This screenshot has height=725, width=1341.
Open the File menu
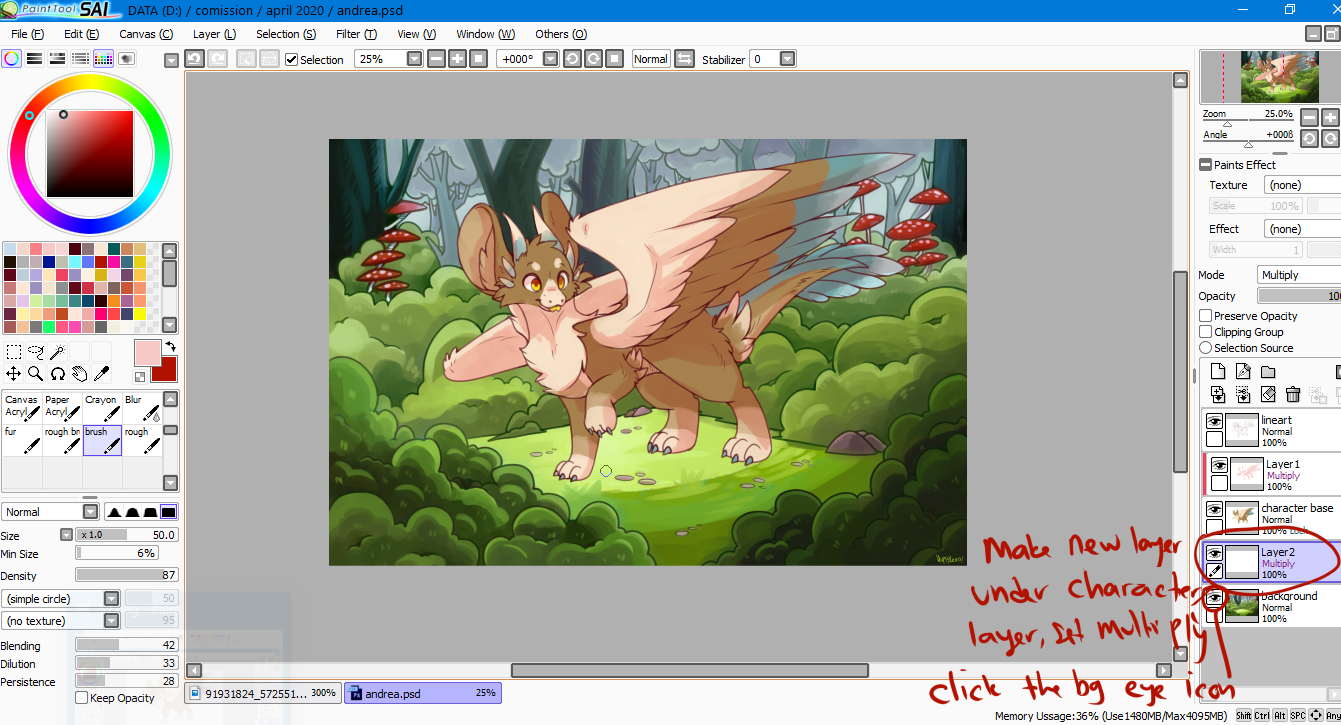(27, 34)
